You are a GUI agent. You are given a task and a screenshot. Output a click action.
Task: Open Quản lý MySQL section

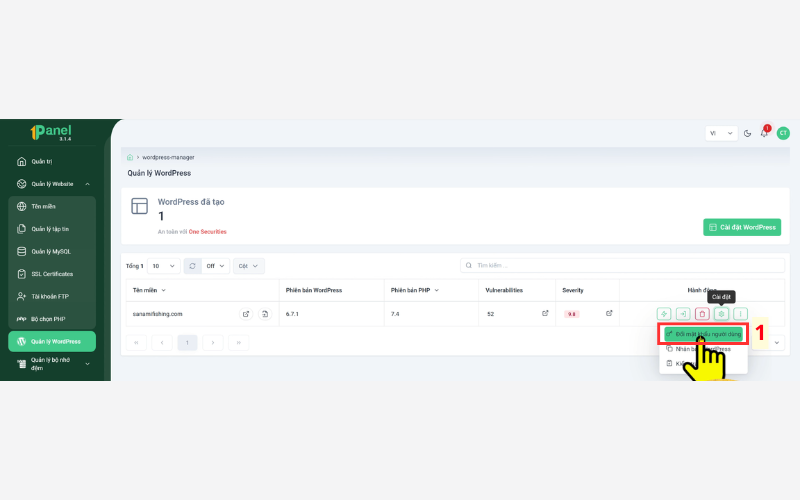click(x=52, y=251)
